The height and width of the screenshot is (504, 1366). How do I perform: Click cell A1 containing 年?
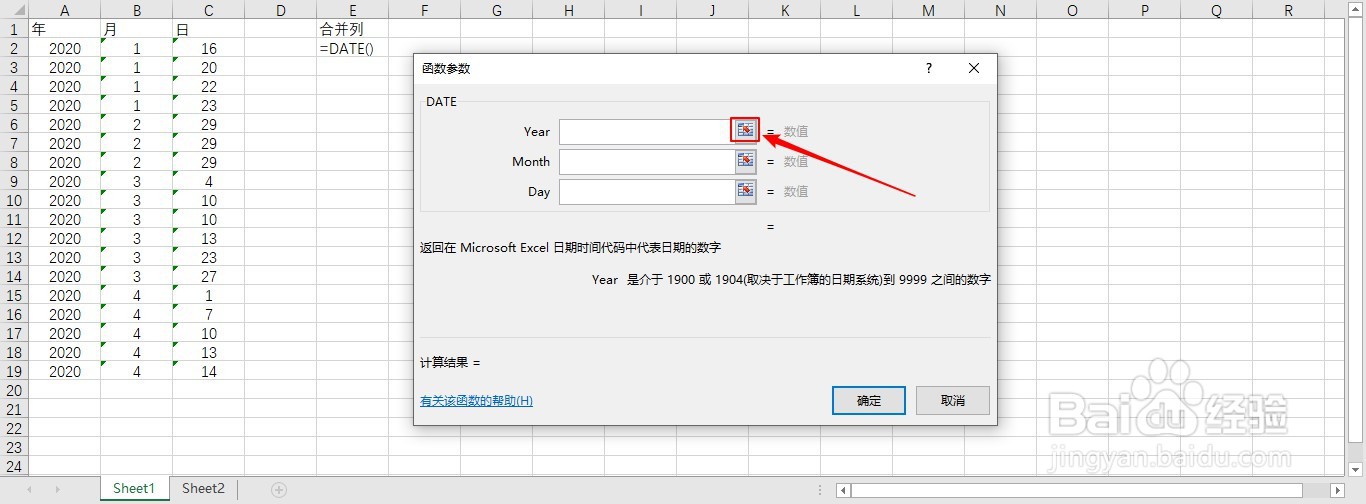64,29
